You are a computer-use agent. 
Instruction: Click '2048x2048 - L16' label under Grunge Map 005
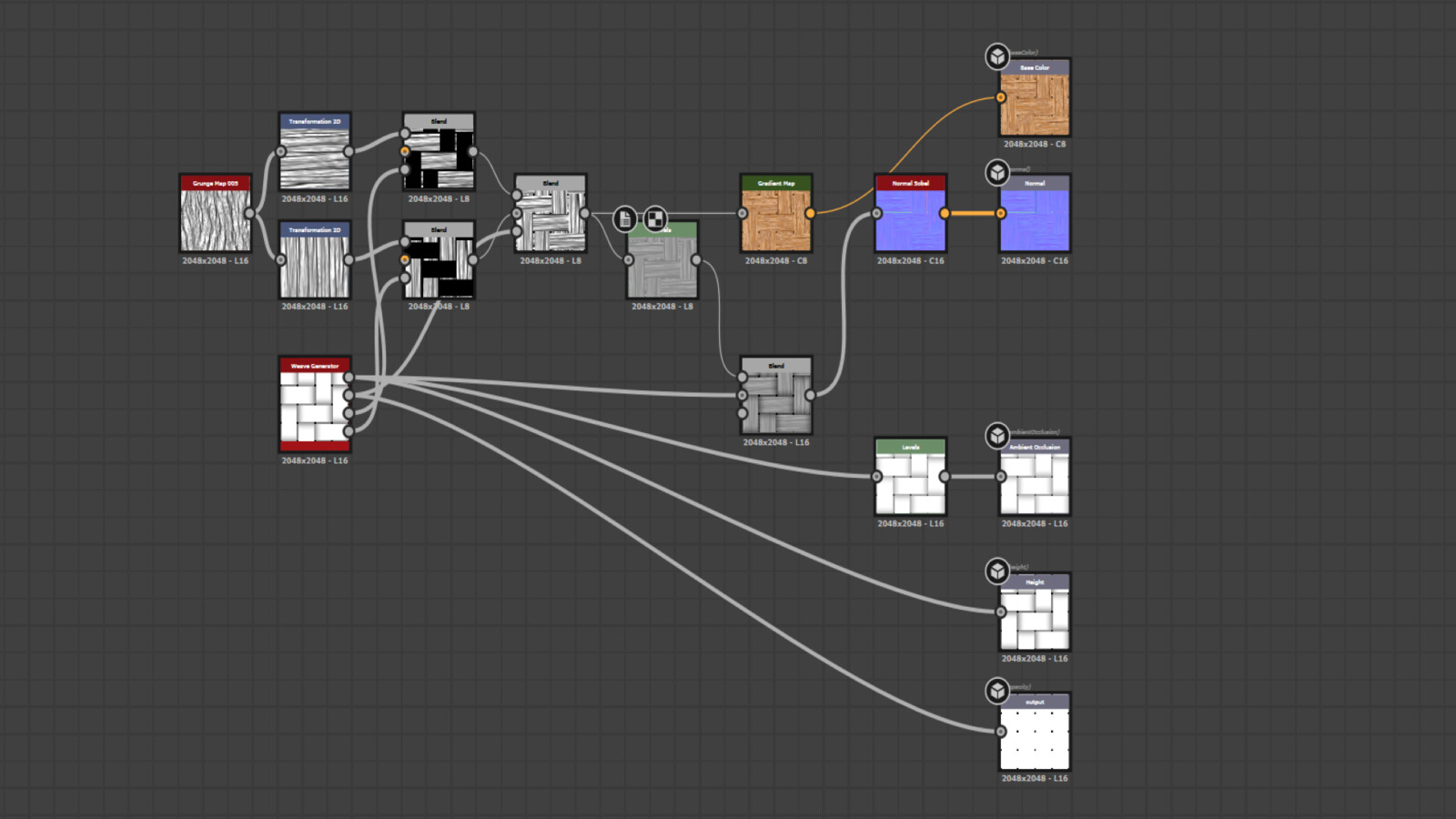[216, 261]
